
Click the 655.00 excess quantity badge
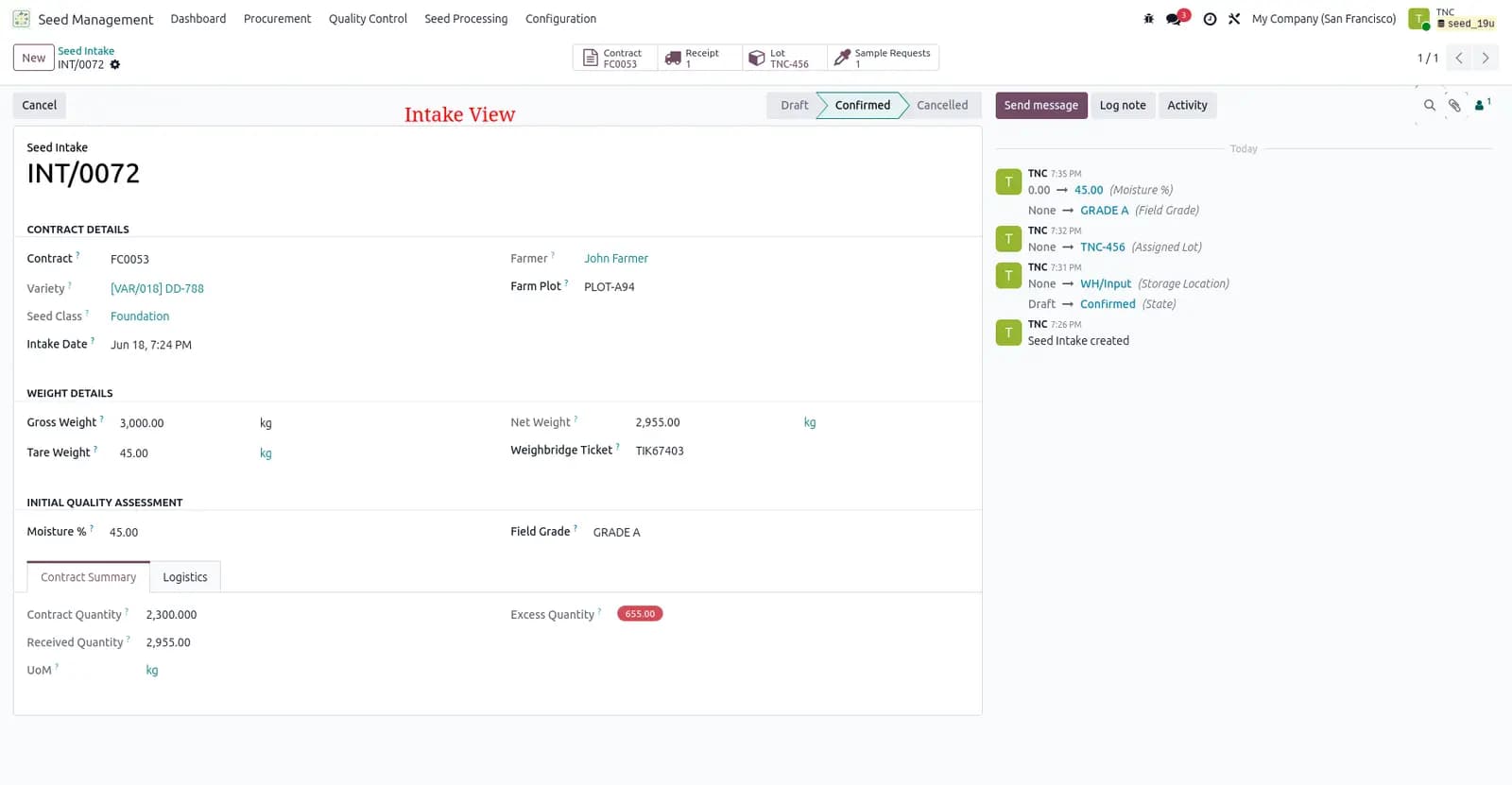pos(640,614)
